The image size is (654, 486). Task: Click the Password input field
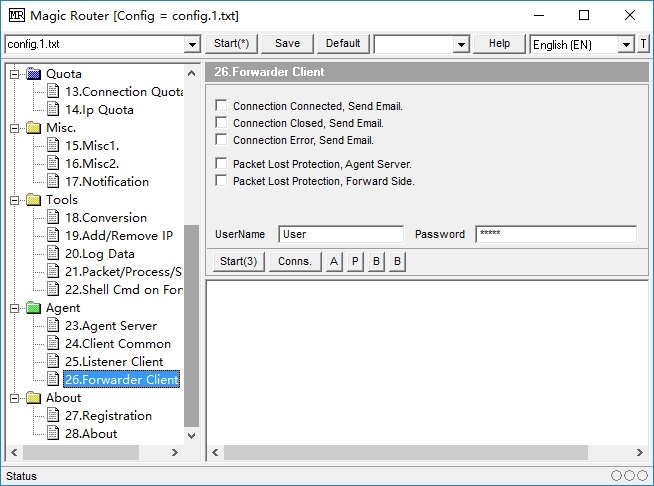tap(556, 234)
